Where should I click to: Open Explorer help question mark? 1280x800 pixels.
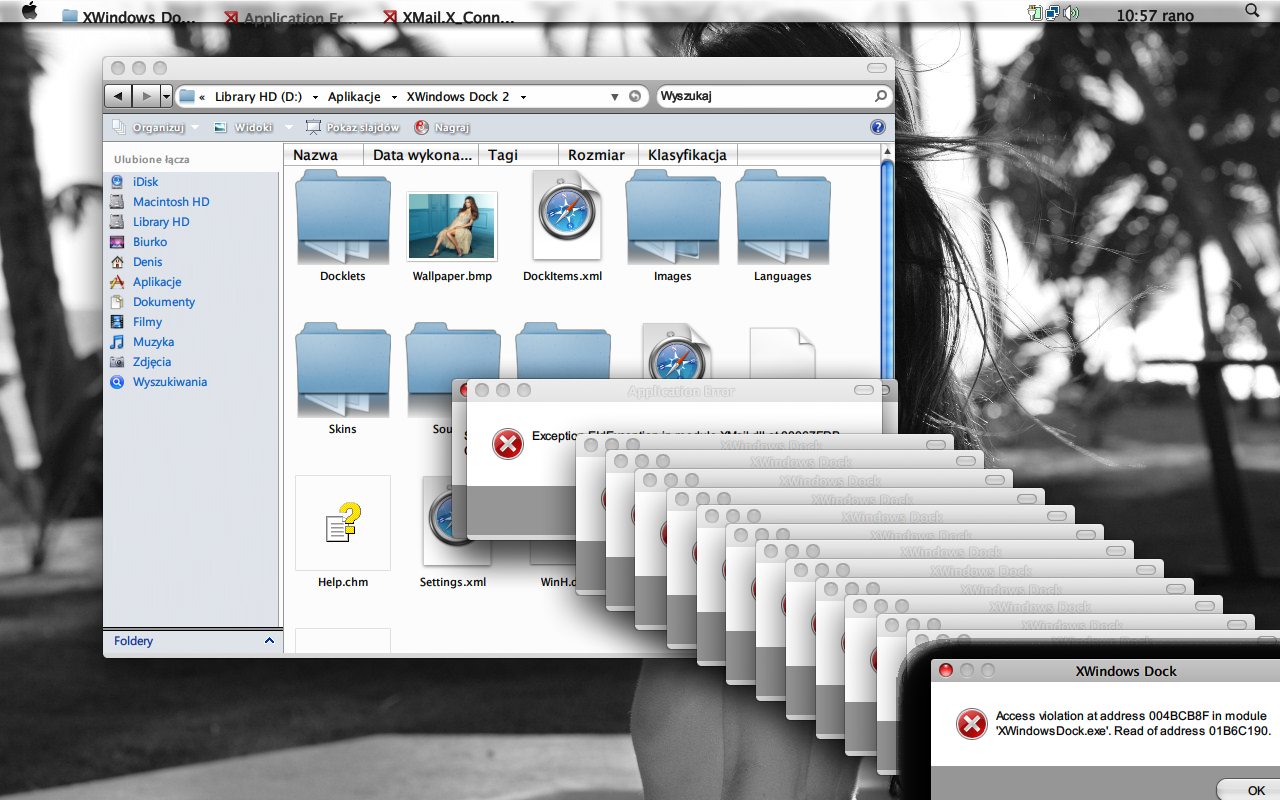(878, 127)
